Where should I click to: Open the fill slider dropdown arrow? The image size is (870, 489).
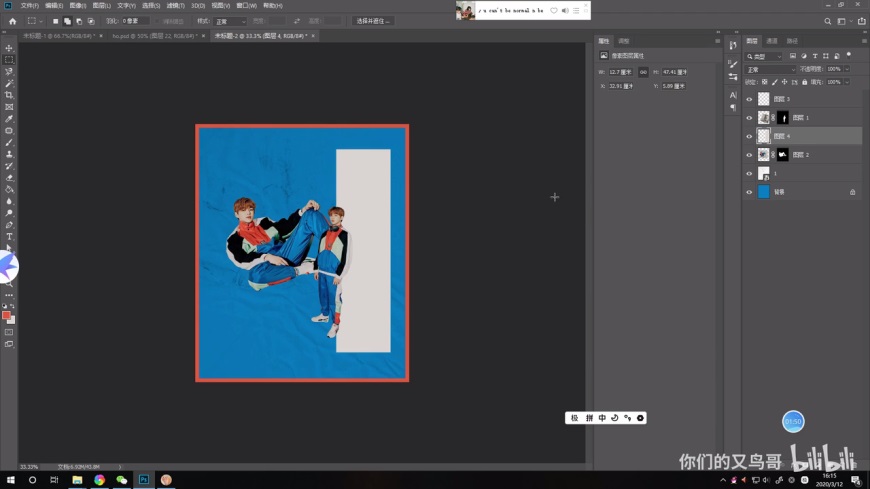pos(847,82)
